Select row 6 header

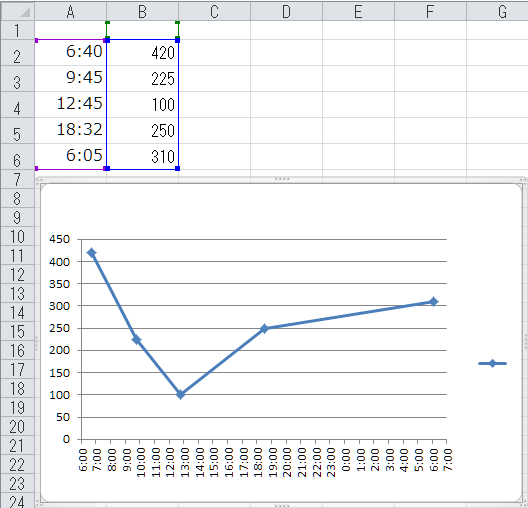18,157
